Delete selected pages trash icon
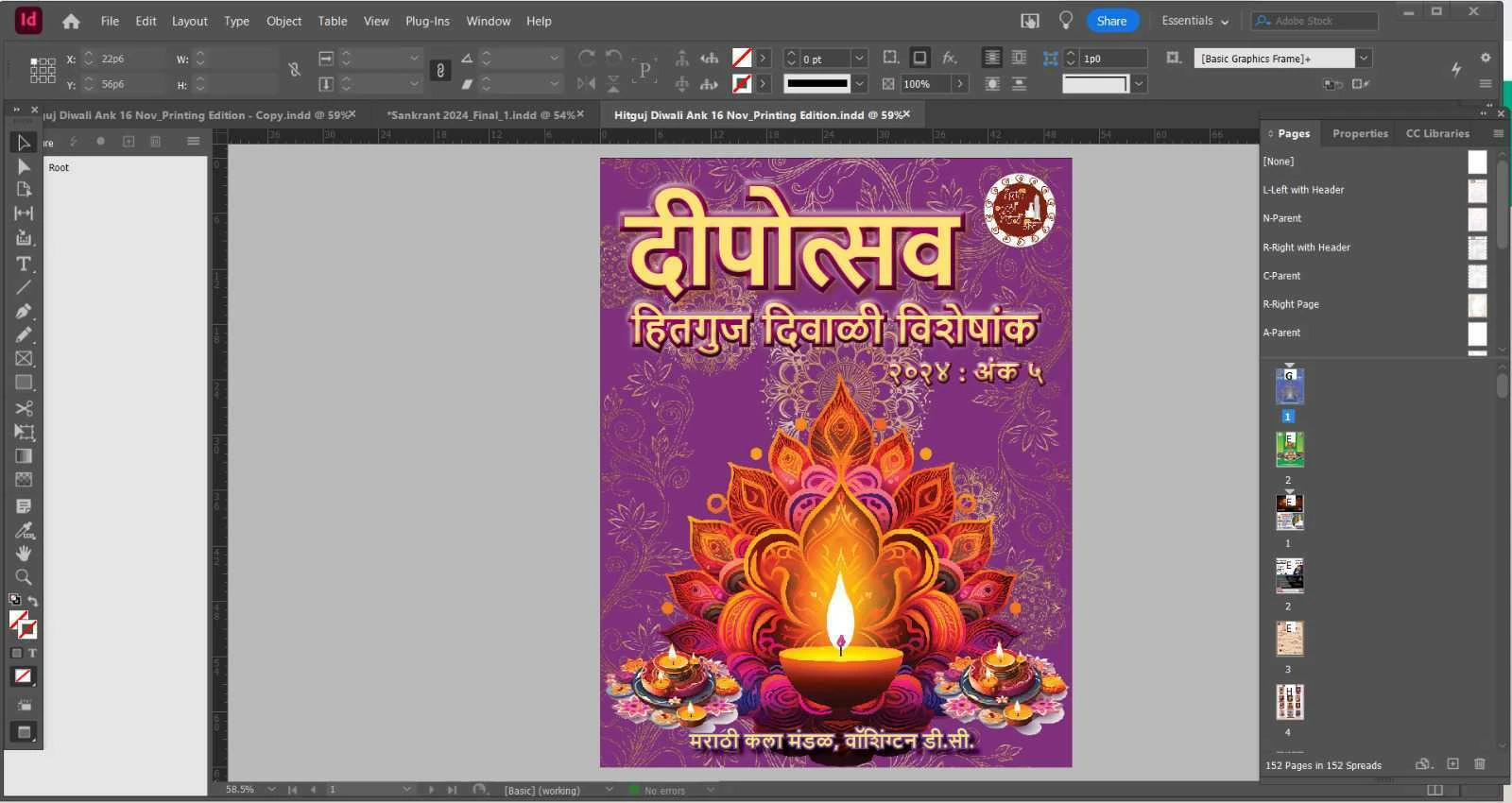The width and height of the screenshot is (1512, 803). [1480, 764]
